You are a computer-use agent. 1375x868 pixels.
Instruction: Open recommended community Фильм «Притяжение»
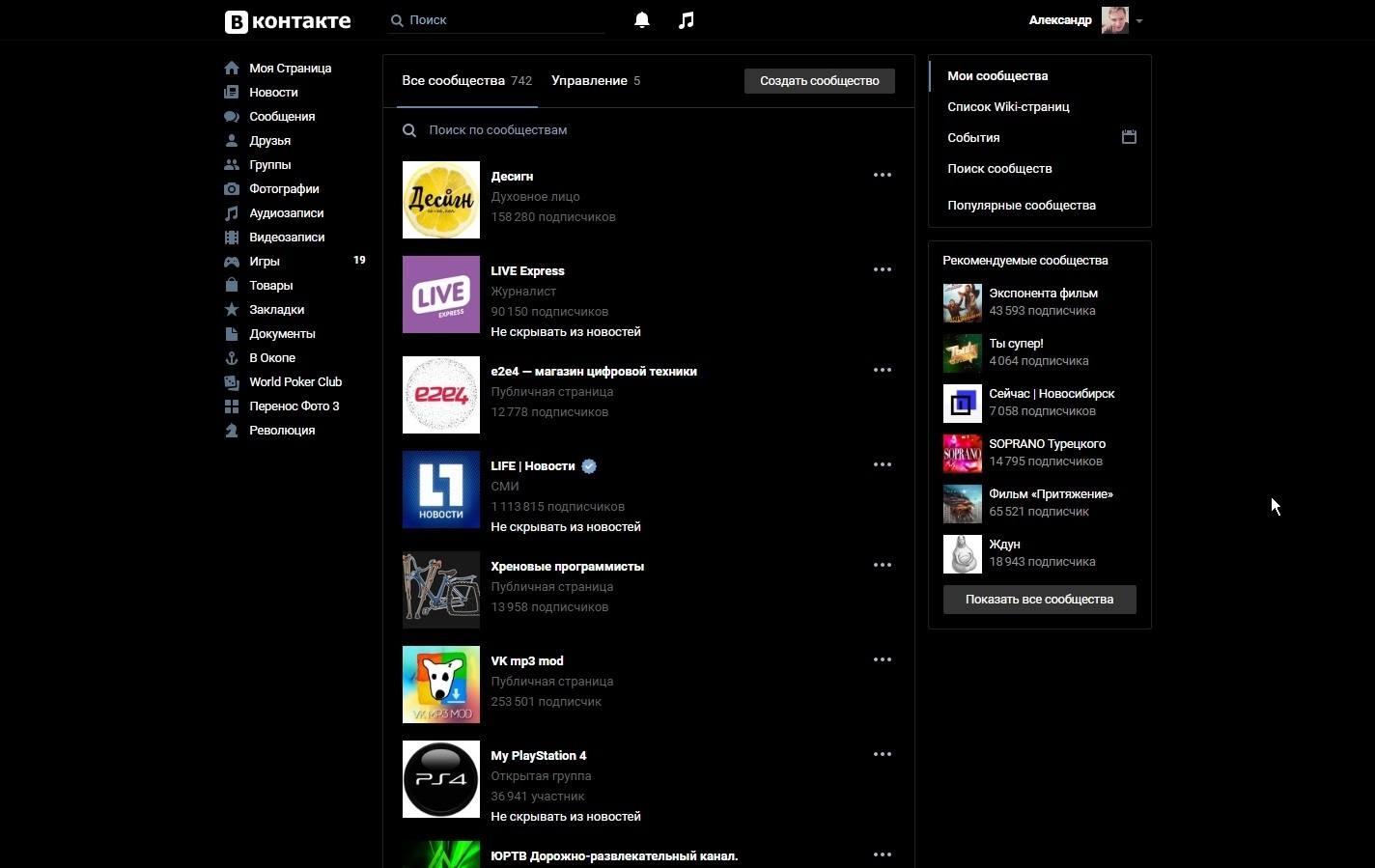1051,493
